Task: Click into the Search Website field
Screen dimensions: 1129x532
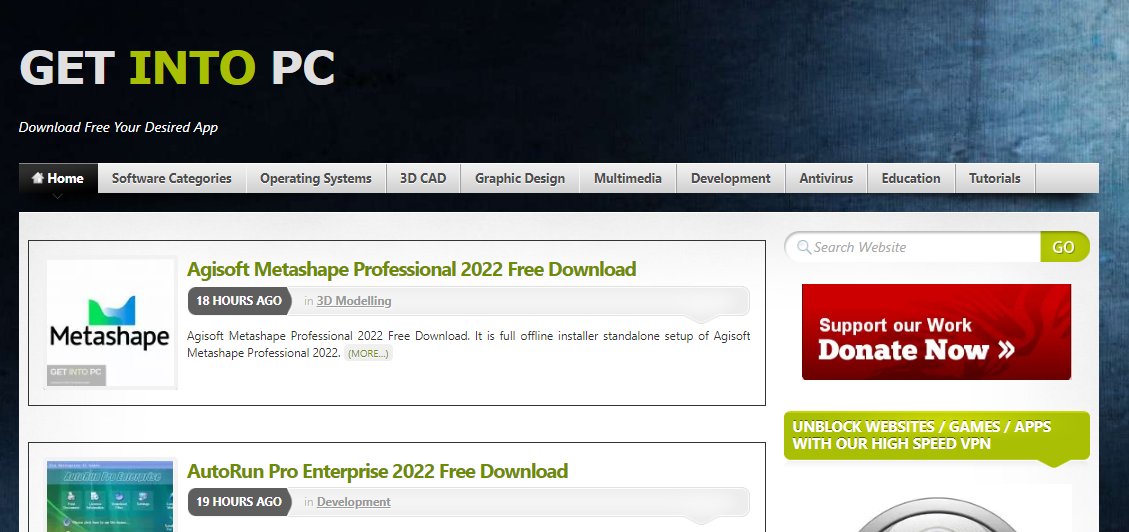Action: point(920,247)
